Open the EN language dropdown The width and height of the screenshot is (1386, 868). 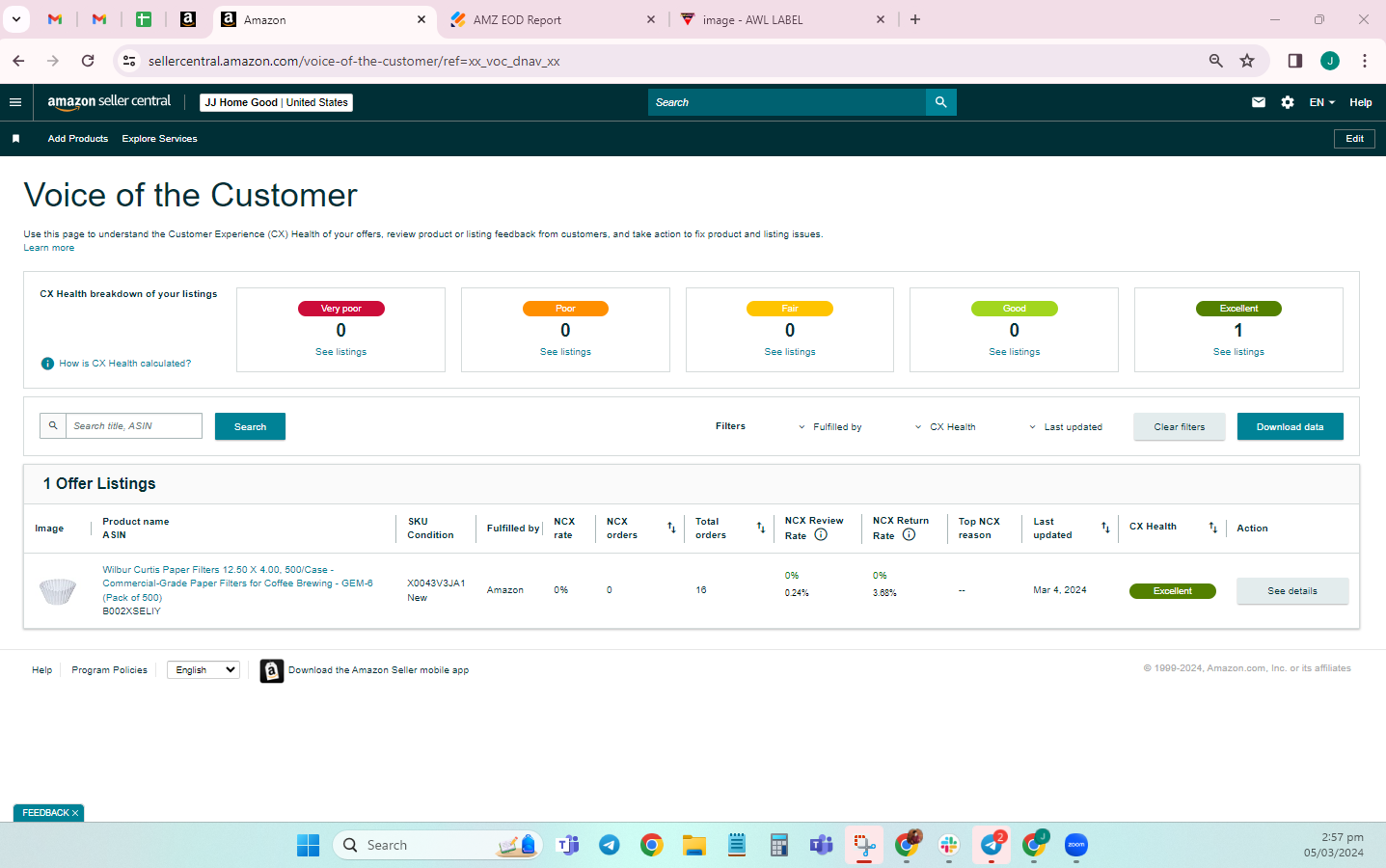1322,102
